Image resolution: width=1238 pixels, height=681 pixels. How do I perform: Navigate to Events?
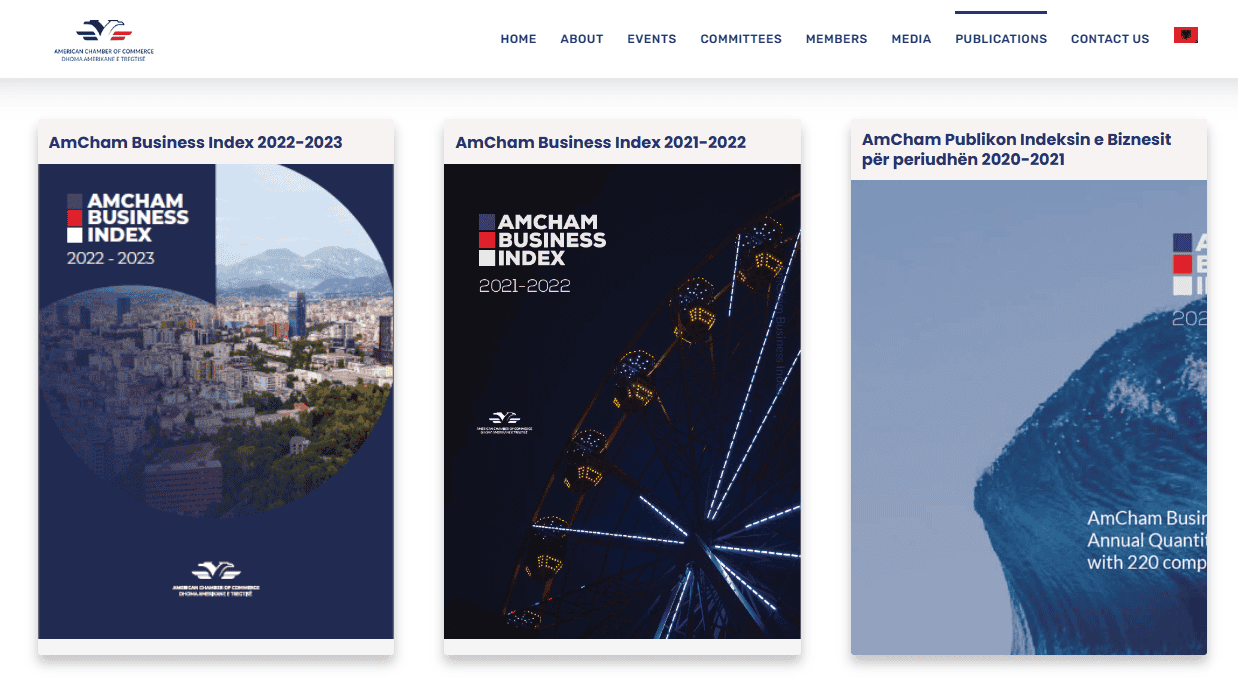tap(652, 39)
